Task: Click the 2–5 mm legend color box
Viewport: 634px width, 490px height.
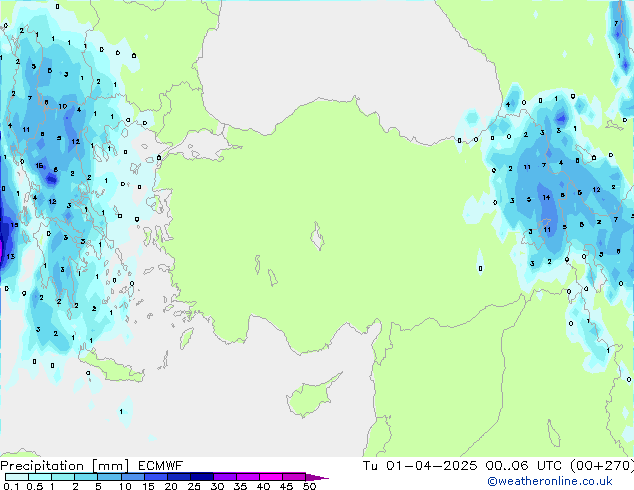Action: click(x=86, y=477)
